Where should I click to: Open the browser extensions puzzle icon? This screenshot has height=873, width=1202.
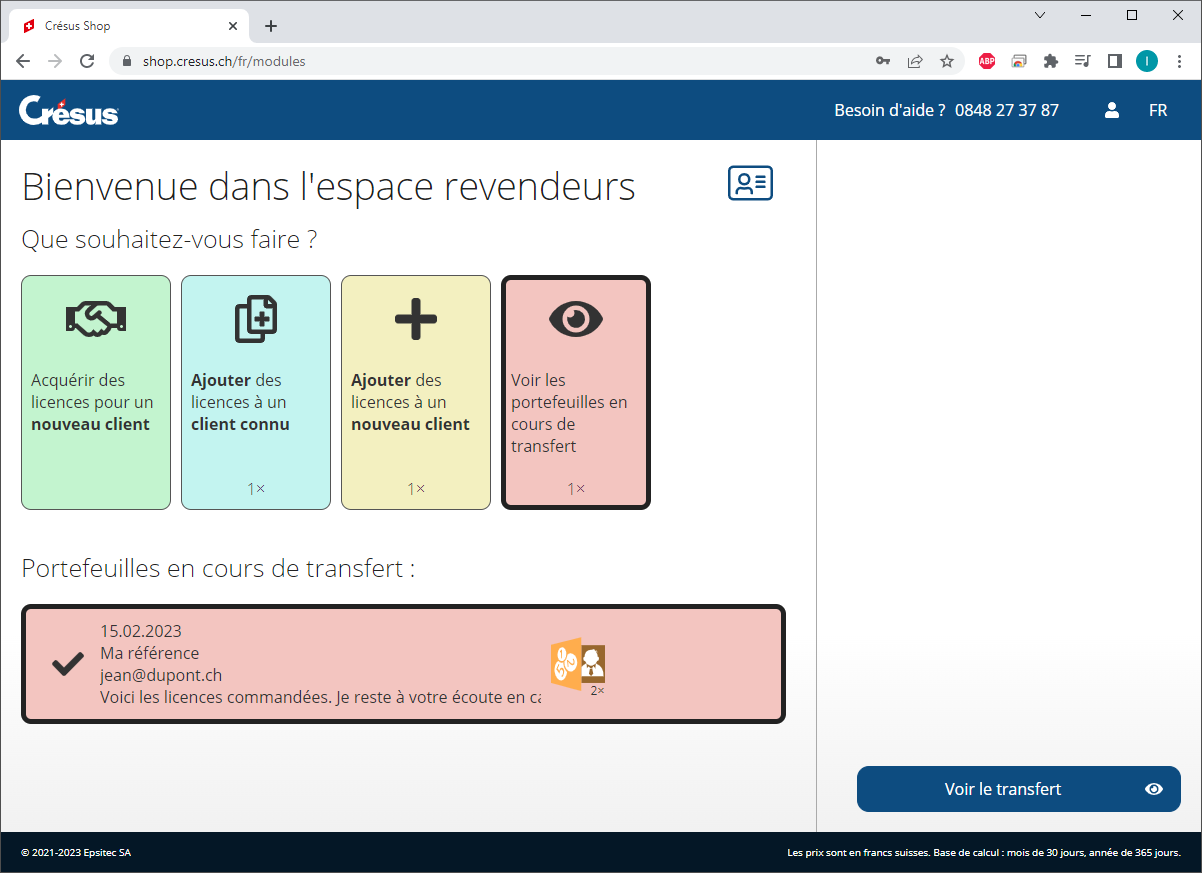click(x=1050, y=61)
